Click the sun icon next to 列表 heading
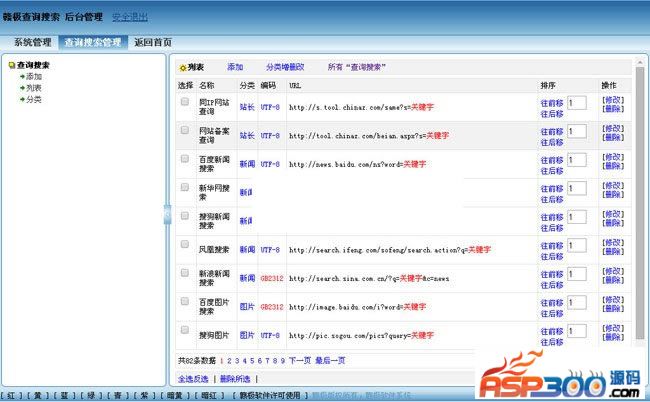This screenshot has height=402, width=650. (182, 68)
